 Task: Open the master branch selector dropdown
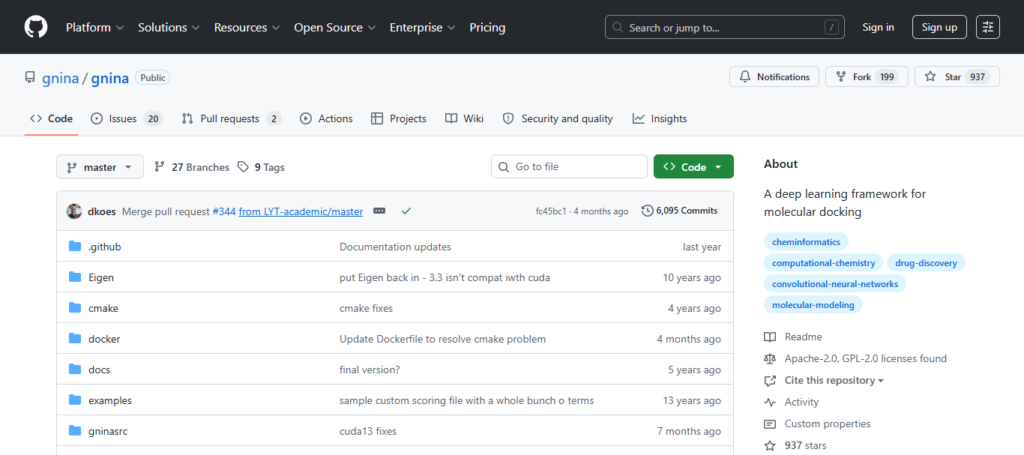tap(99, 167)
